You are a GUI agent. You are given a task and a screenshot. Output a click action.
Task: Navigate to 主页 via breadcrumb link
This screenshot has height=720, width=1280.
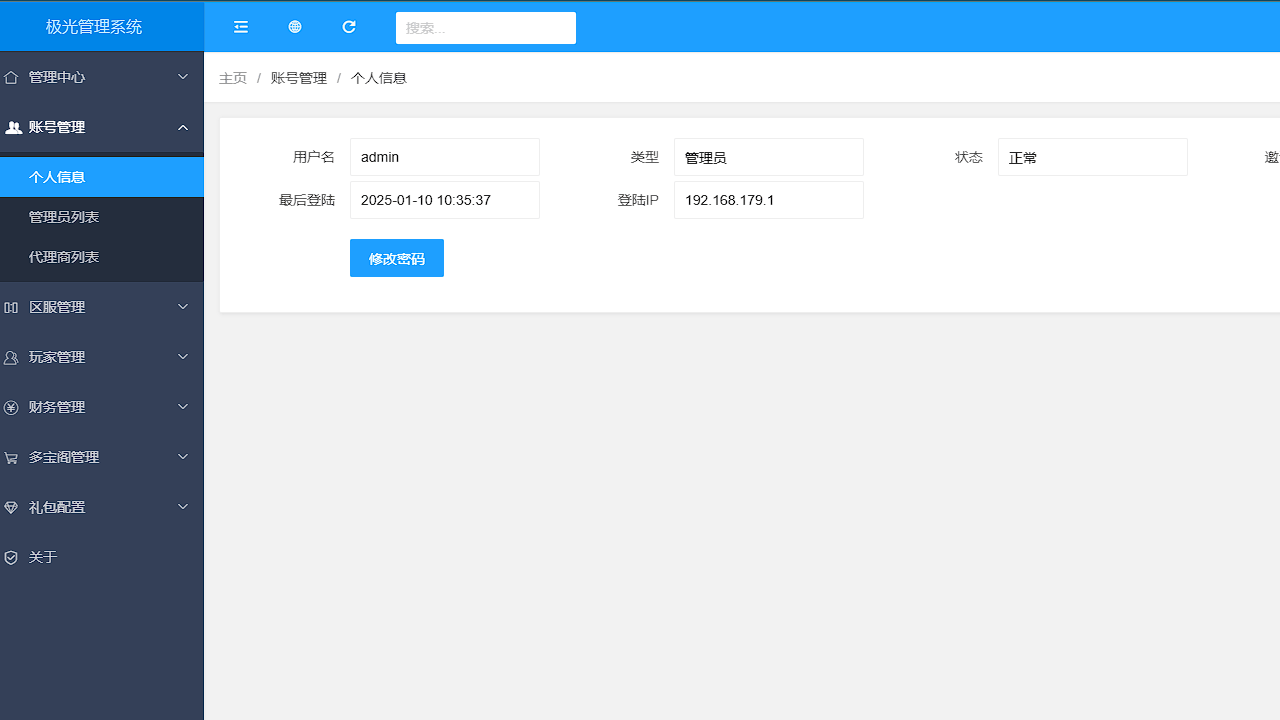[x=232, y=77]
